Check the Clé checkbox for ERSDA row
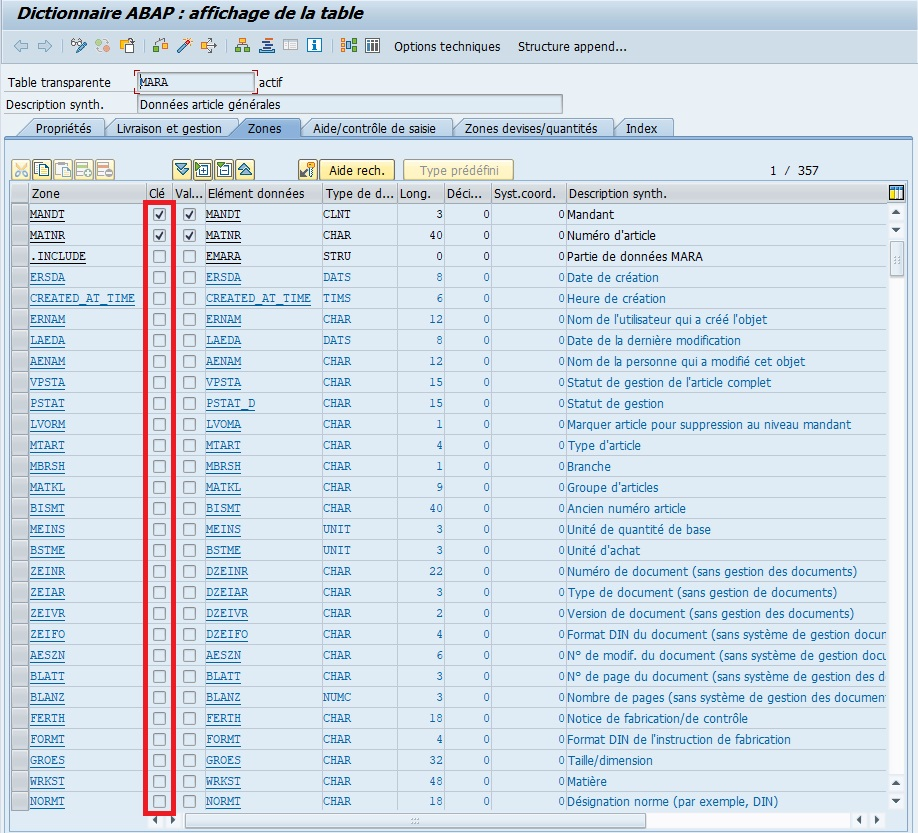The width and height of the screenshot is (918, 833). tap(159, 278)
